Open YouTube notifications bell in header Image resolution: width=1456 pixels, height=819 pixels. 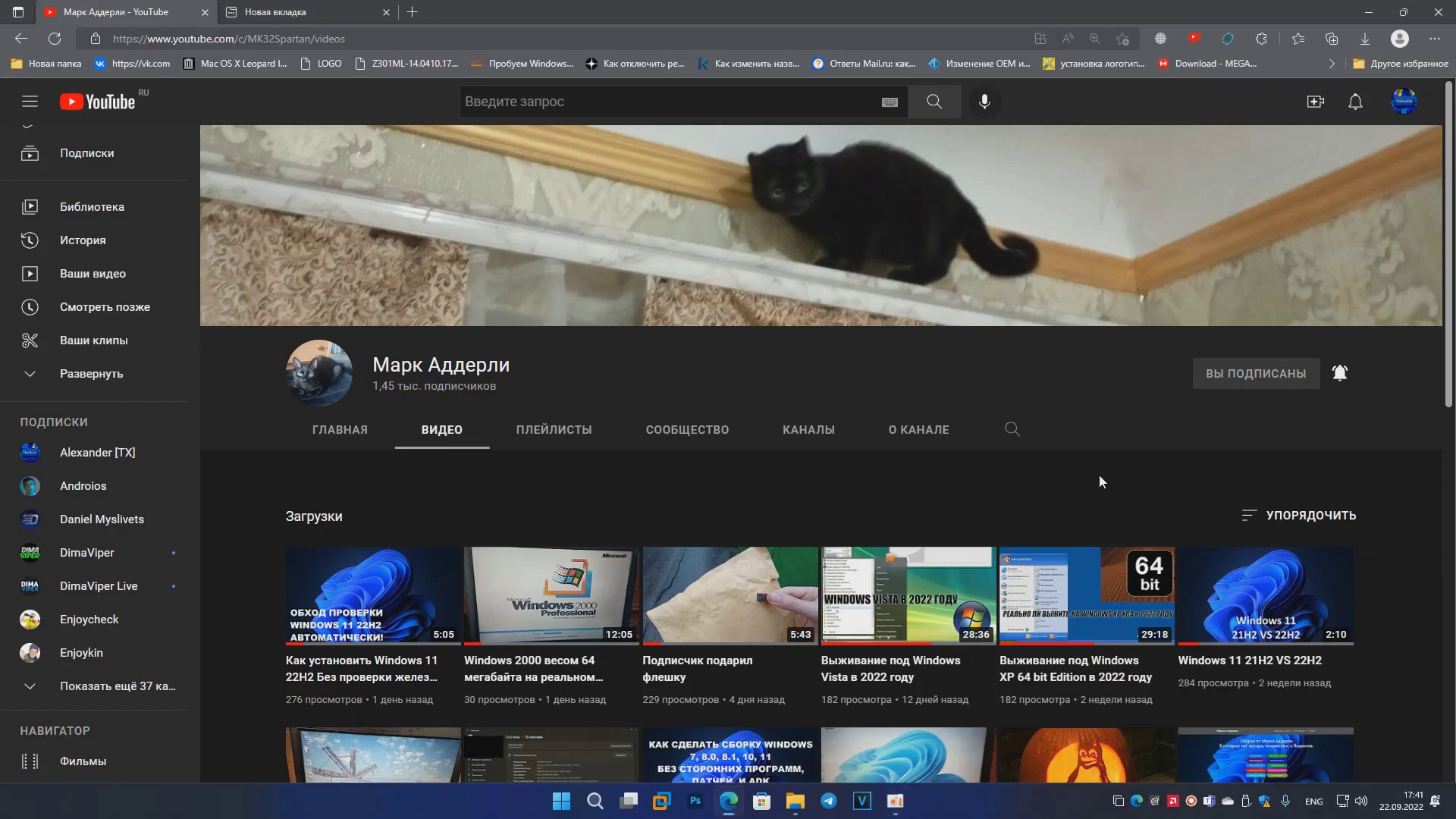pyautogui.click(x=1355, y=102)
